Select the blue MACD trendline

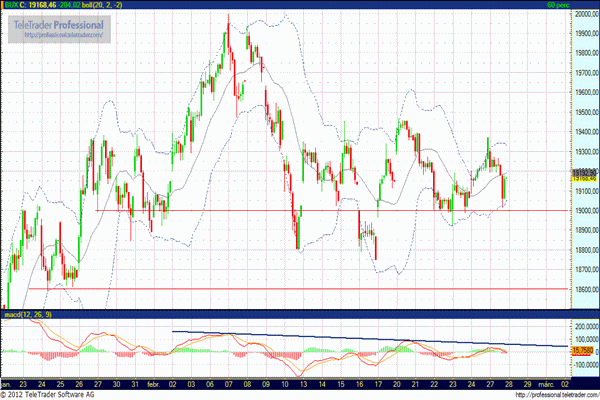point(370,339)
